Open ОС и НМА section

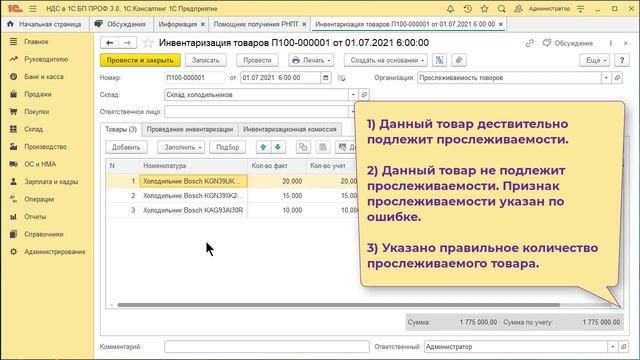40,164
